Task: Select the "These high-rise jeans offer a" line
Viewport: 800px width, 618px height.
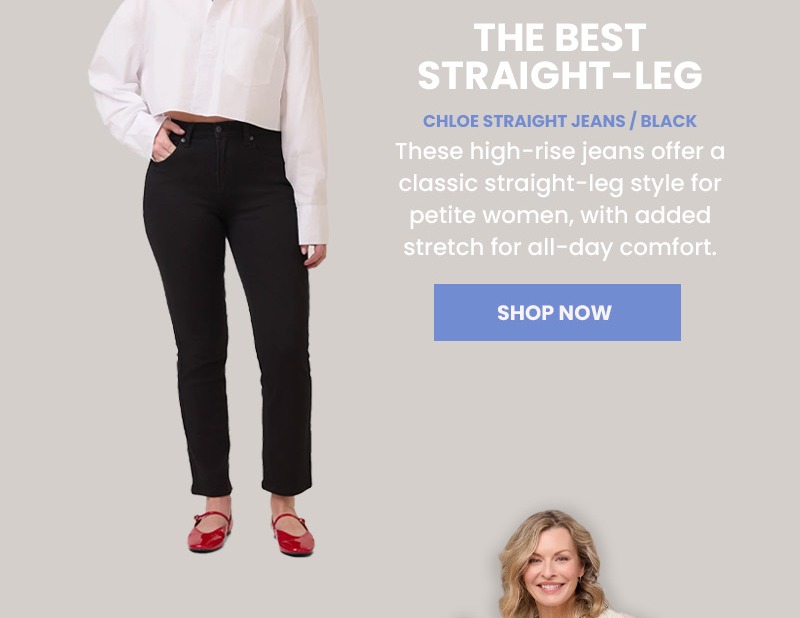Action: [x=560, y=152]
